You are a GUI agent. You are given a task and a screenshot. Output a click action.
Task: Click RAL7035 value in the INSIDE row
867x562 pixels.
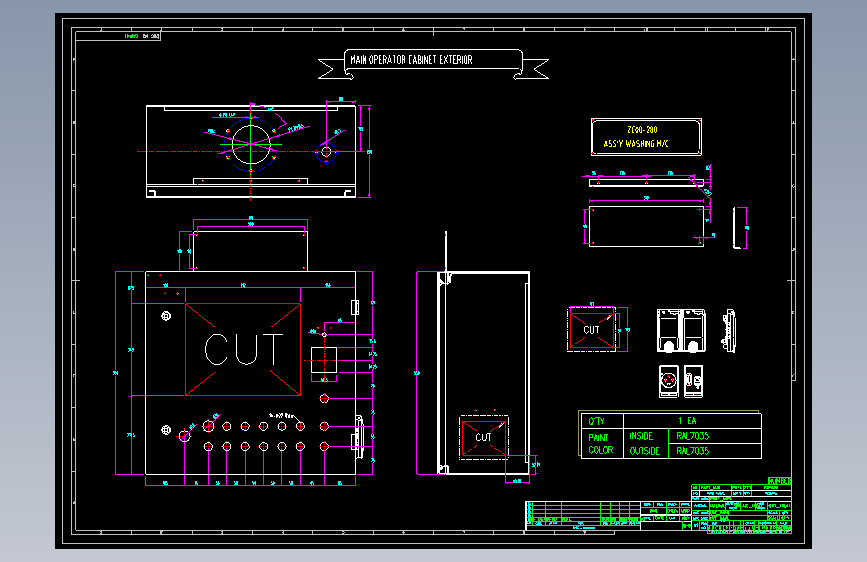(x=692, y=436)
